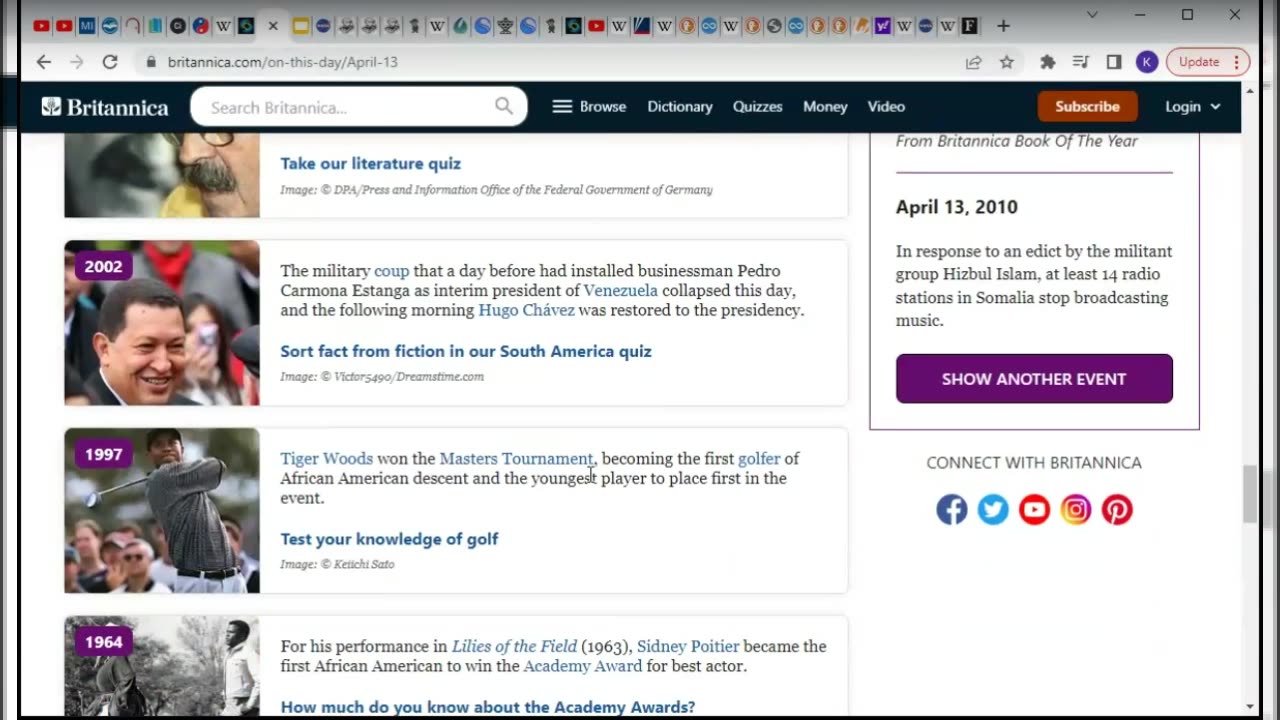Click the April 13, 2010 heading
This screenshot has width=1280, height=720.
click(957, 207)
